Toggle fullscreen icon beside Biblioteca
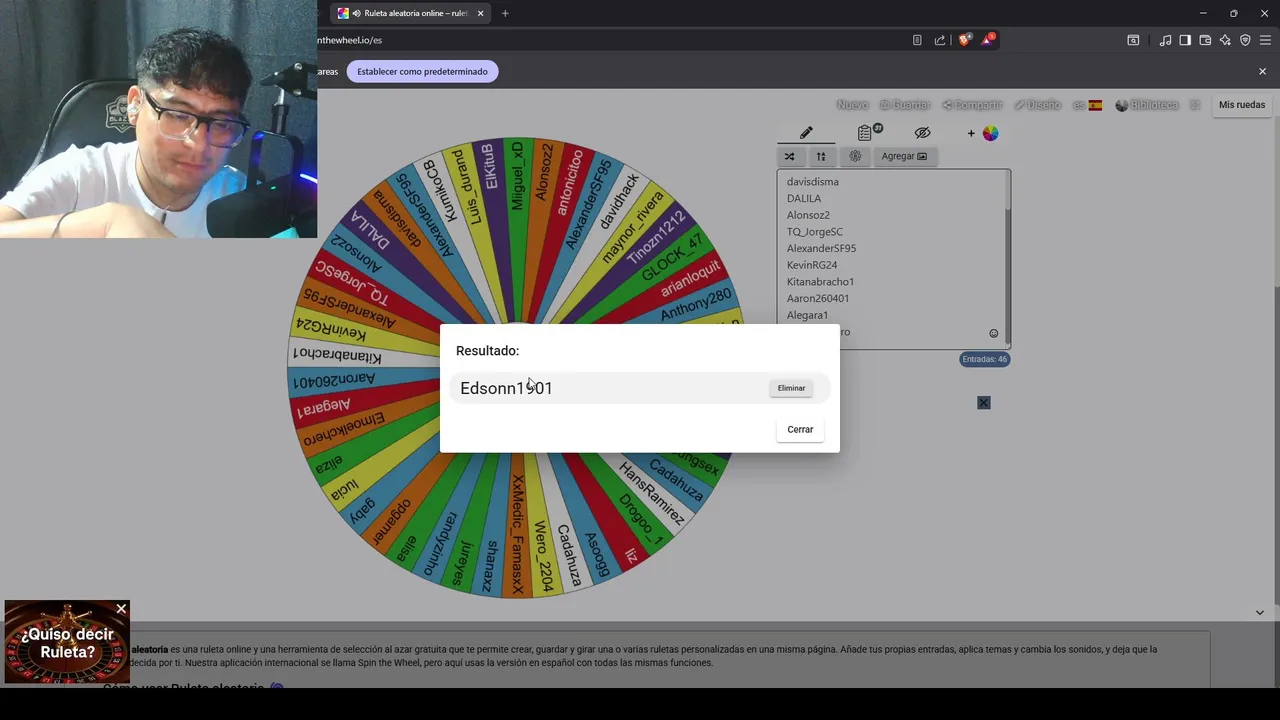This screenshot has width=1280, height=720. click(x=1195, y=105)
